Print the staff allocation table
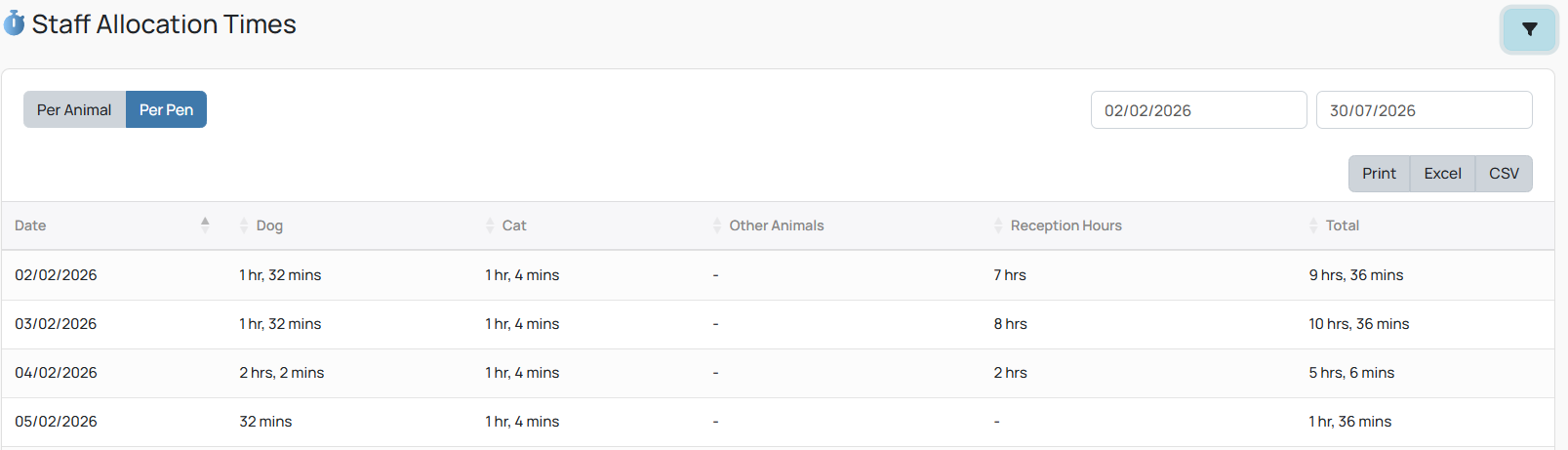 tap(1379, 174)
